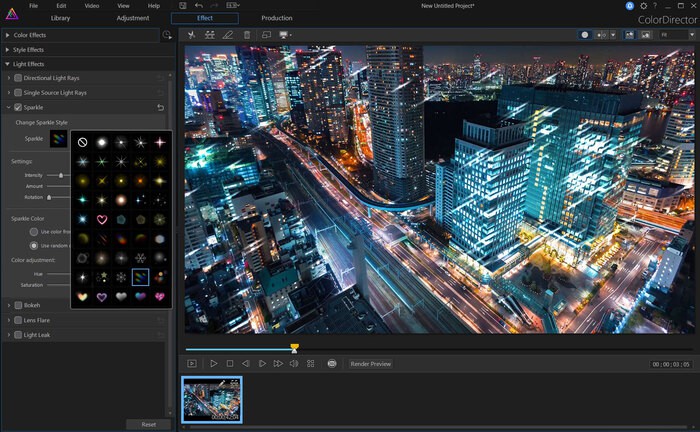The image size is (700, 432).
Task: Choose the 'no sparkle' style icon
Action: (x=82, y=142)
